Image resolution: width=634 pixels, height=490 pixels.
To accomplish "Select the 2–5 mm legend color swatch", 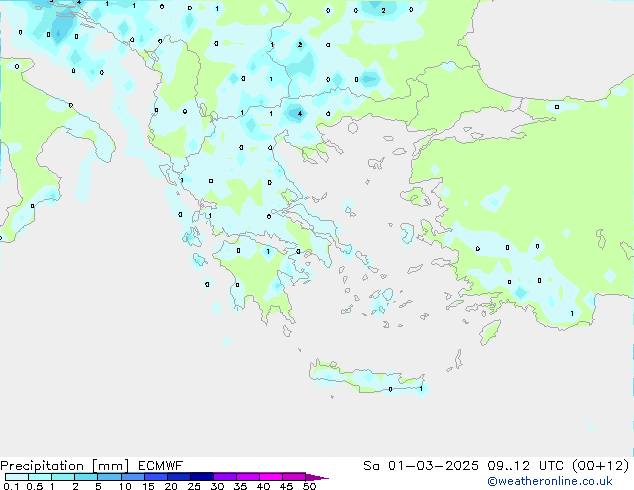I will 86,477.
